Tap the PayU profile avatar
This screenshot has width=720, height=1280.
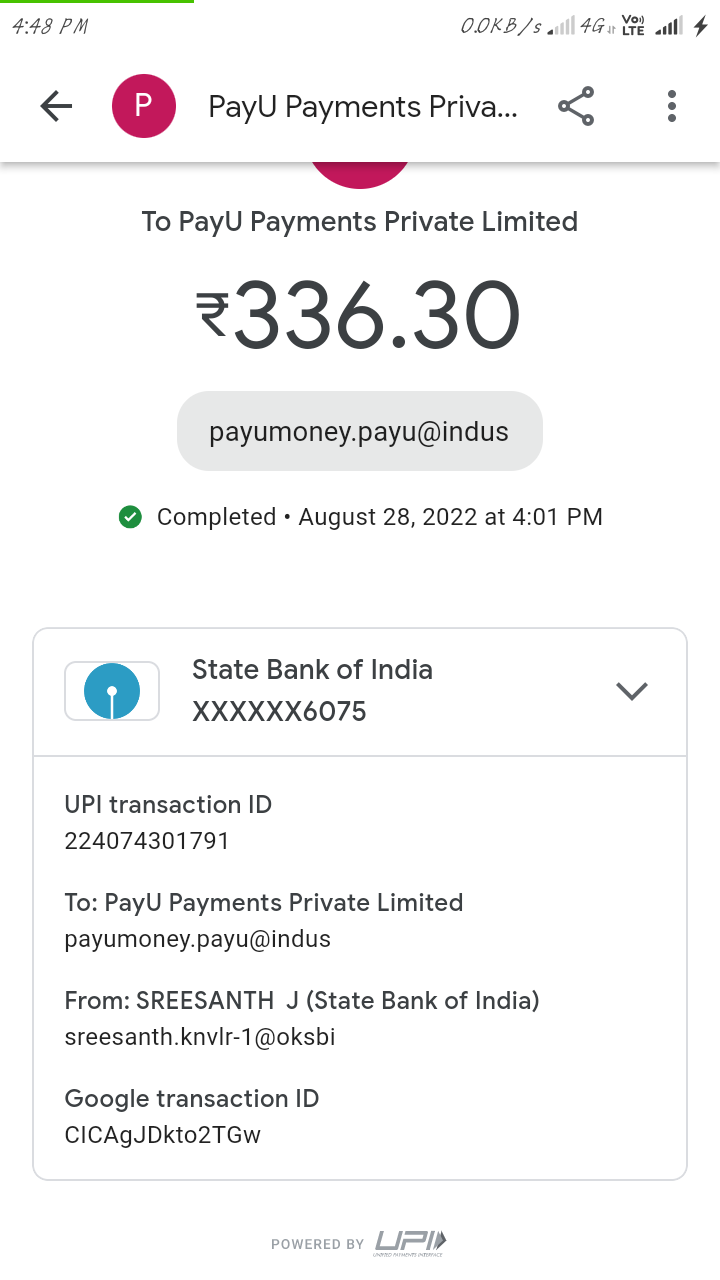pyautogui.click(x=143, y=106)
